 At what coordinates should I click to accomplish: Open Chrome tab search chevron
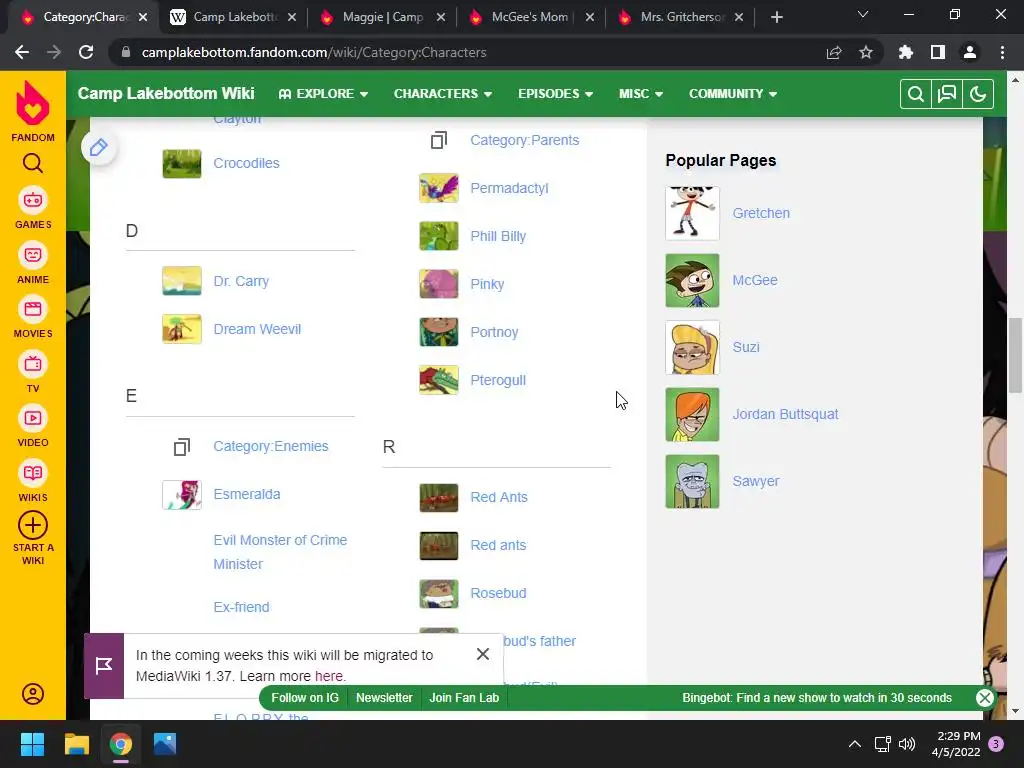(x=863, y=14)
